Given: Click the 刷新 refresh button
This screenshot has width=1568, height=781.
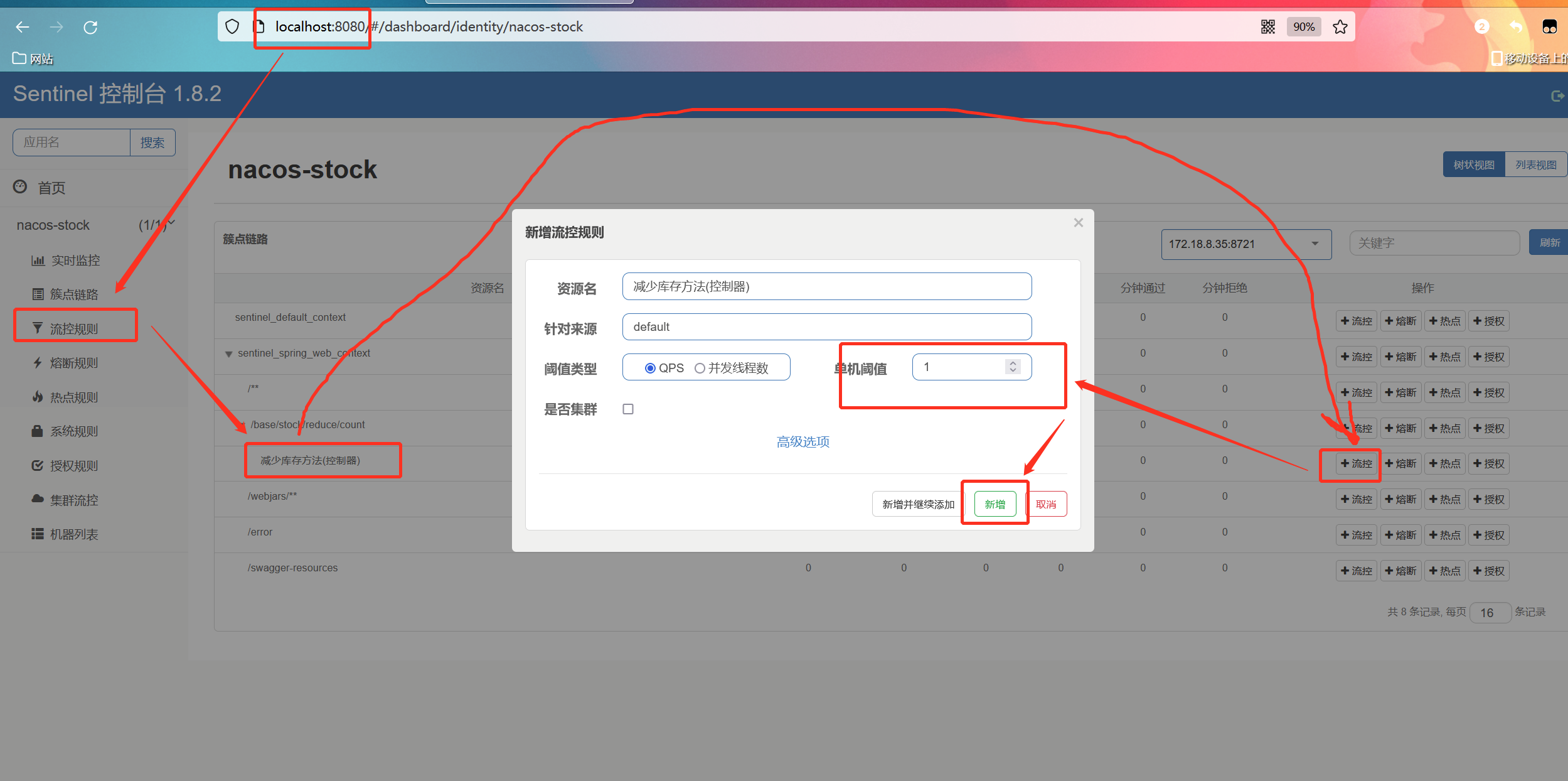Looking at the screenshot, I should tap(1549, 242).
